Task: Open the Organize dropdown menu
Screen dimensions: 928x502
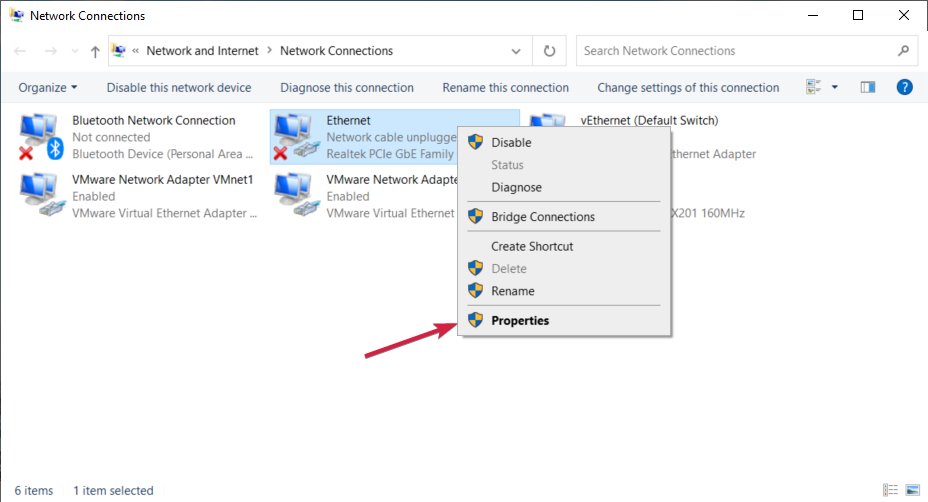Action: [48, 88]
